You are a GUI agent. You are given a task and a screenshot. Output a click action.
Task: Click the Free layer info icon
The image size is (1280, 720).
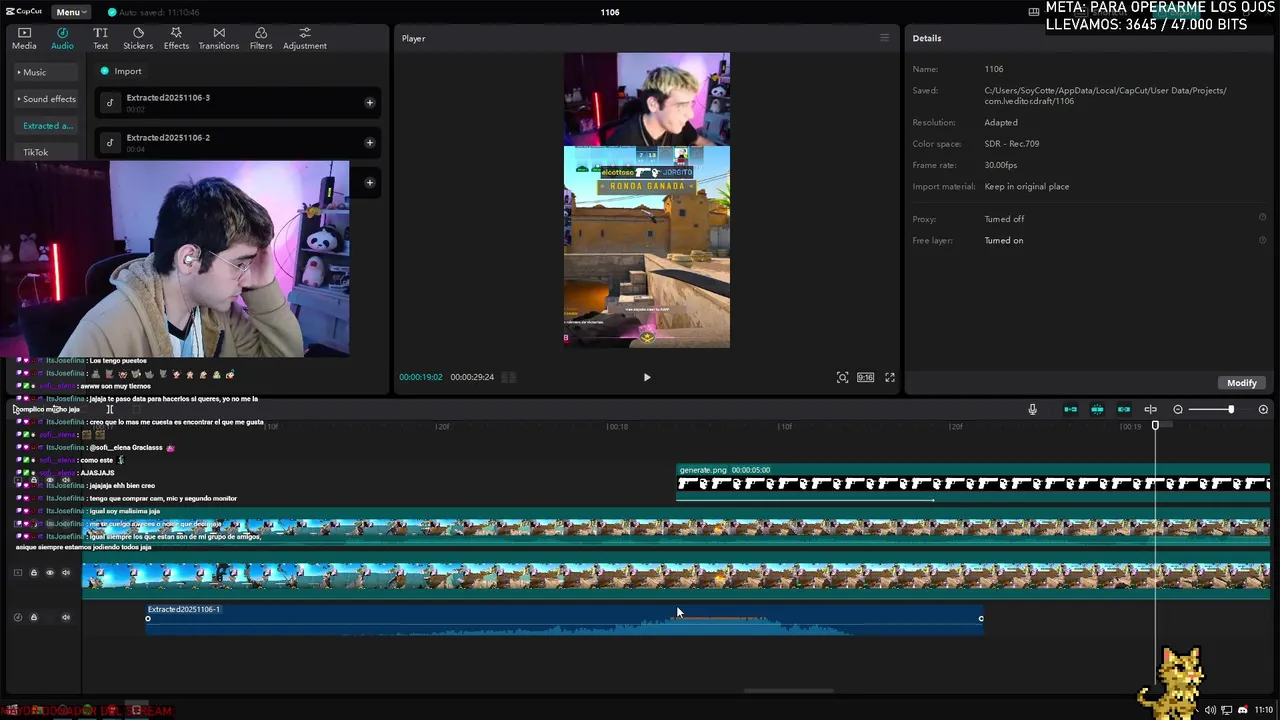click(1262, 240)
